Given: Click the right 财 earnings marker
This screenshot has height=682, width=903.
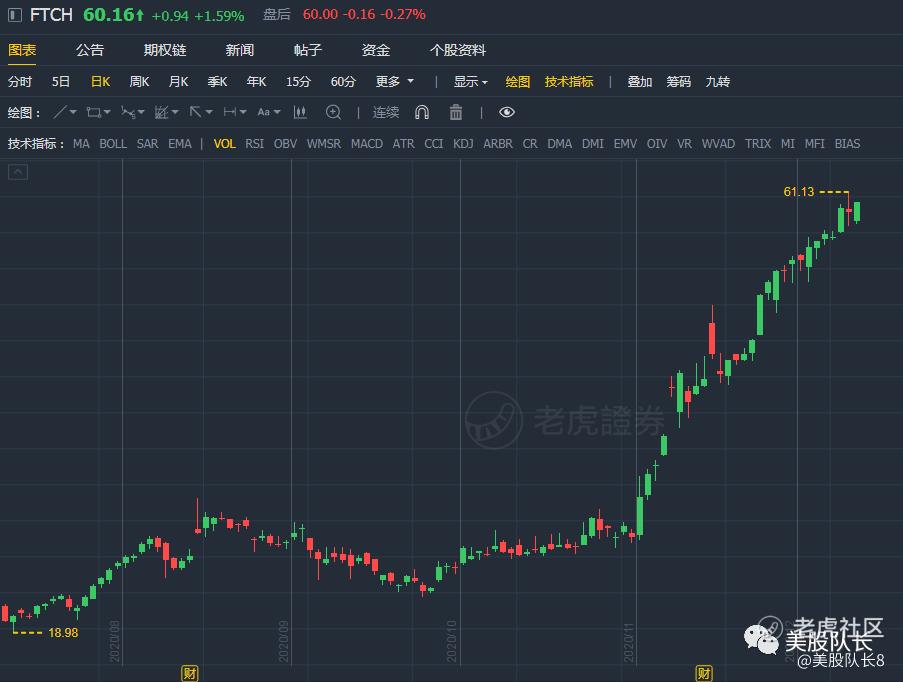Looking at the screenshot, I should (704, 673).
